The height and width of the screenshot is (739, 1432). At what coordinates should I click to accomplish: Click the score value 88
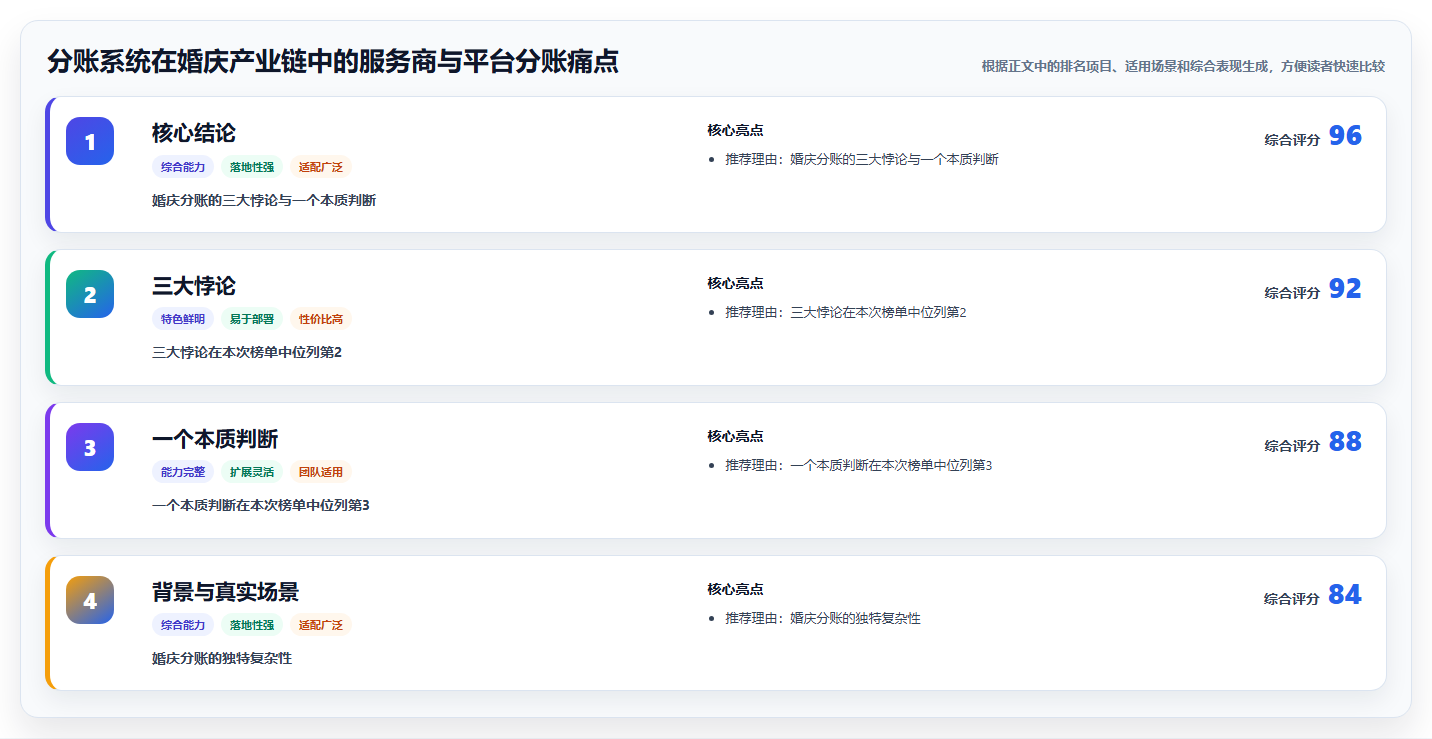[x=1345, y=442]
